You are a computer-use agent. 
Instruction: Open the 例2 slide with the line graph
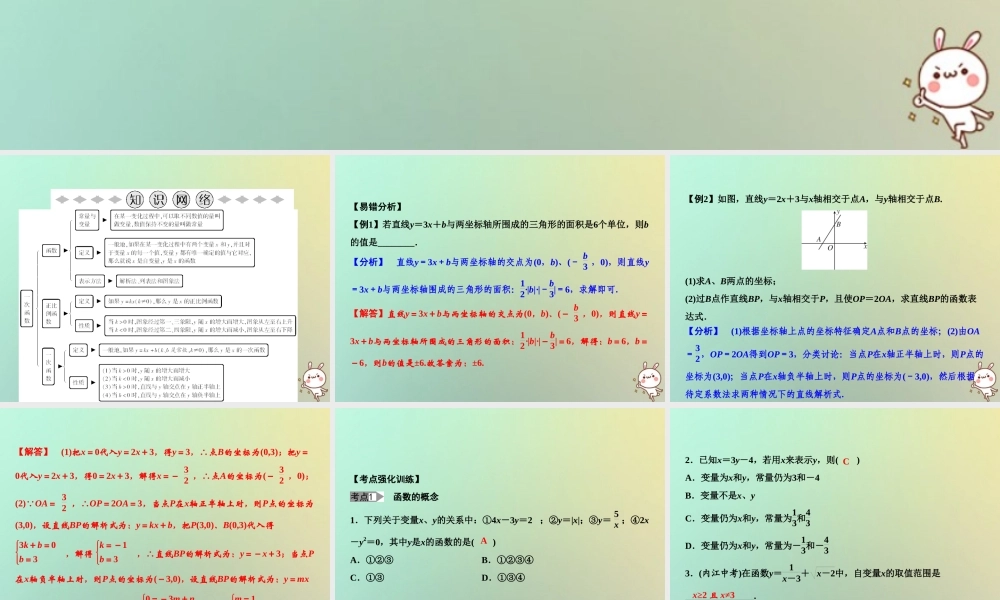835,279
